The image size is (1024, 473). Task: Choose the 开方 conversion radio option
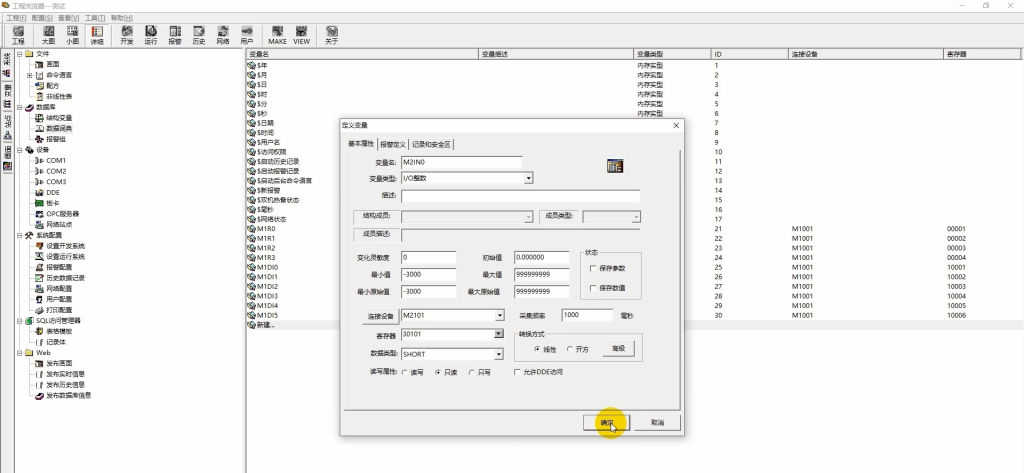pos(569,350)
